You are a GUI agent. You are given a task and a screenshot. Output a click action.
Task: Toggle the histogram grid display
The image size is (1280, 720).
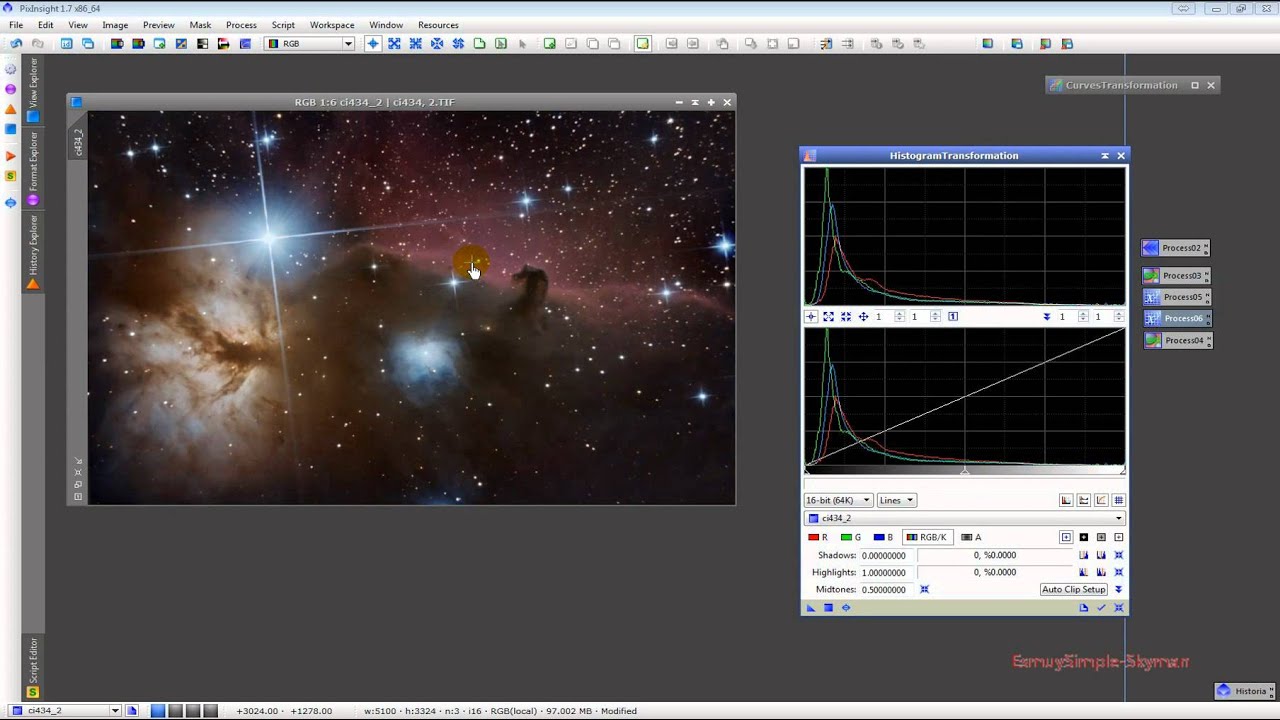[x=1119, y=500]
